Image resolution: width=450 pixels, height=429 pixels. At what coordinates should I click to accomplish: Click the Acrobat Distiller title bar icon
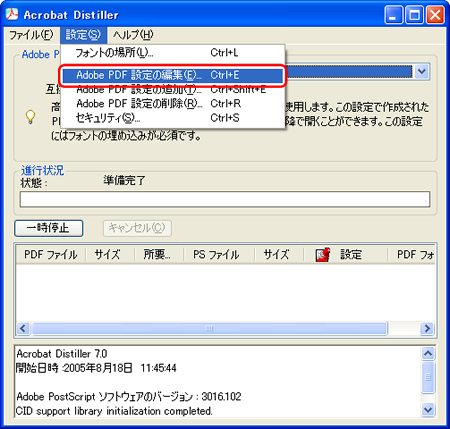point(12,14)
